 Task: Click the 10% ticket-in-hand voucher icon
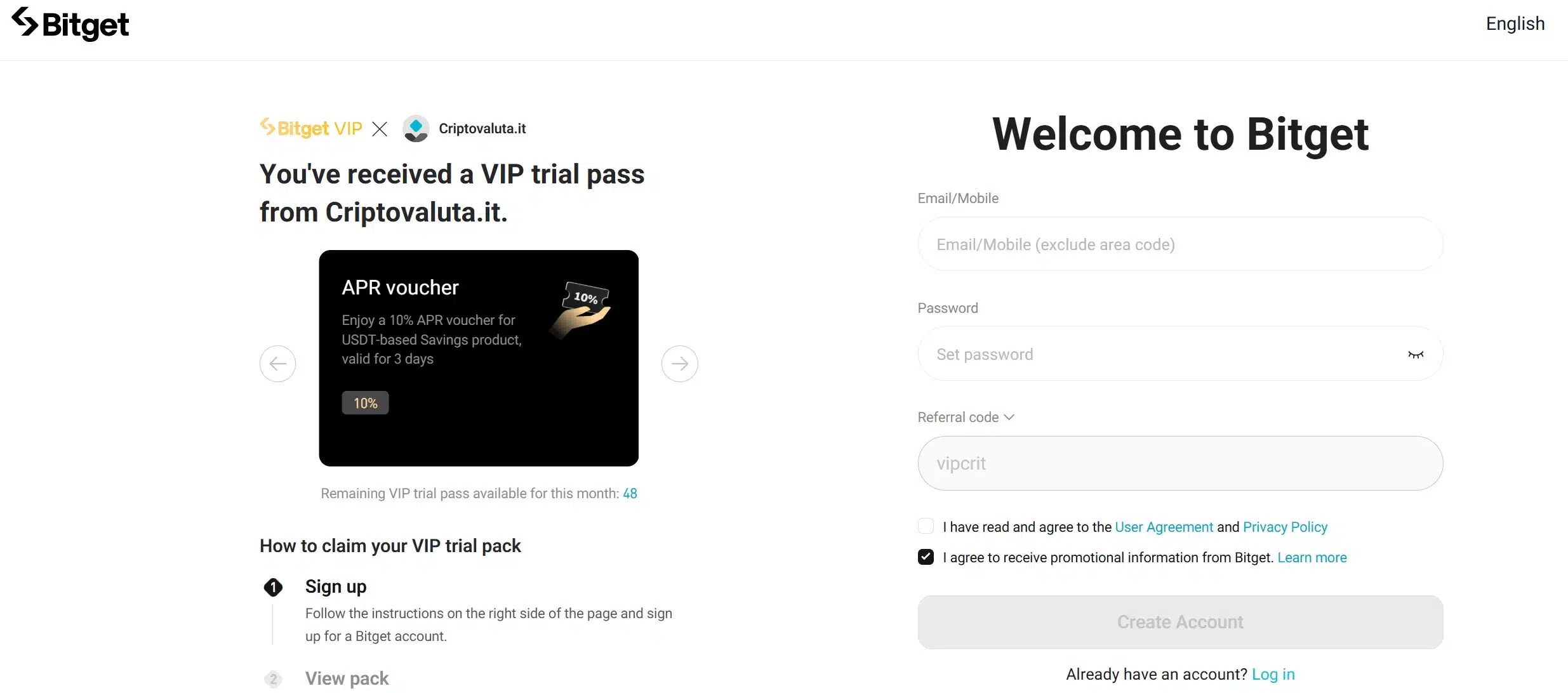(x=582, y=307)
